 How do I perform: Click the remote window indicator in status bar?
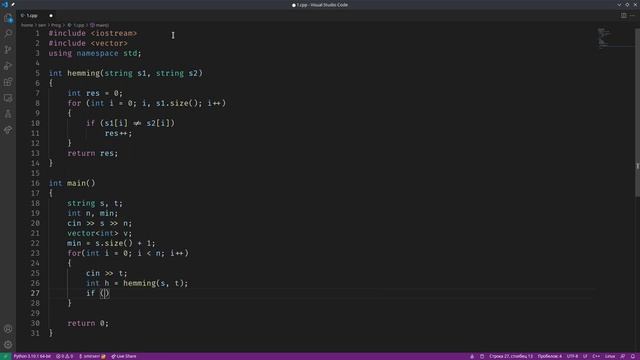(5, 356)
